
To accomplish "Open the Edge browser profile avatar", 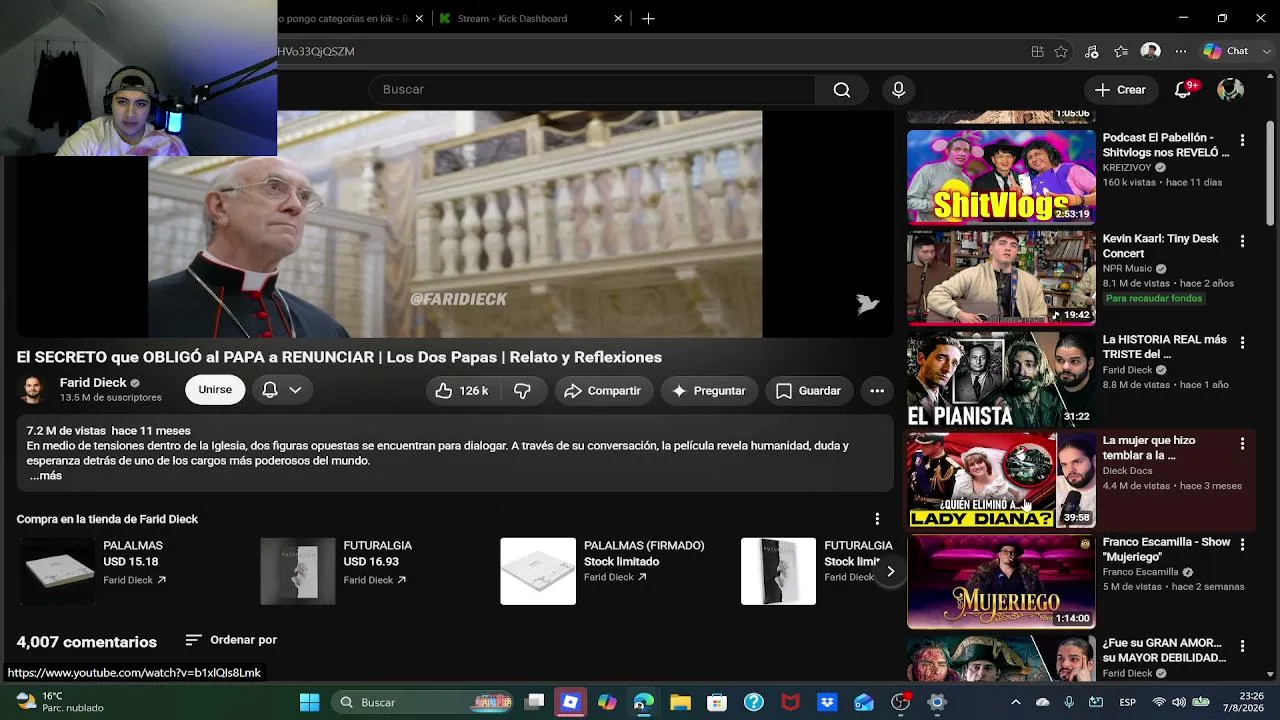I will [x=1151, y=51].
